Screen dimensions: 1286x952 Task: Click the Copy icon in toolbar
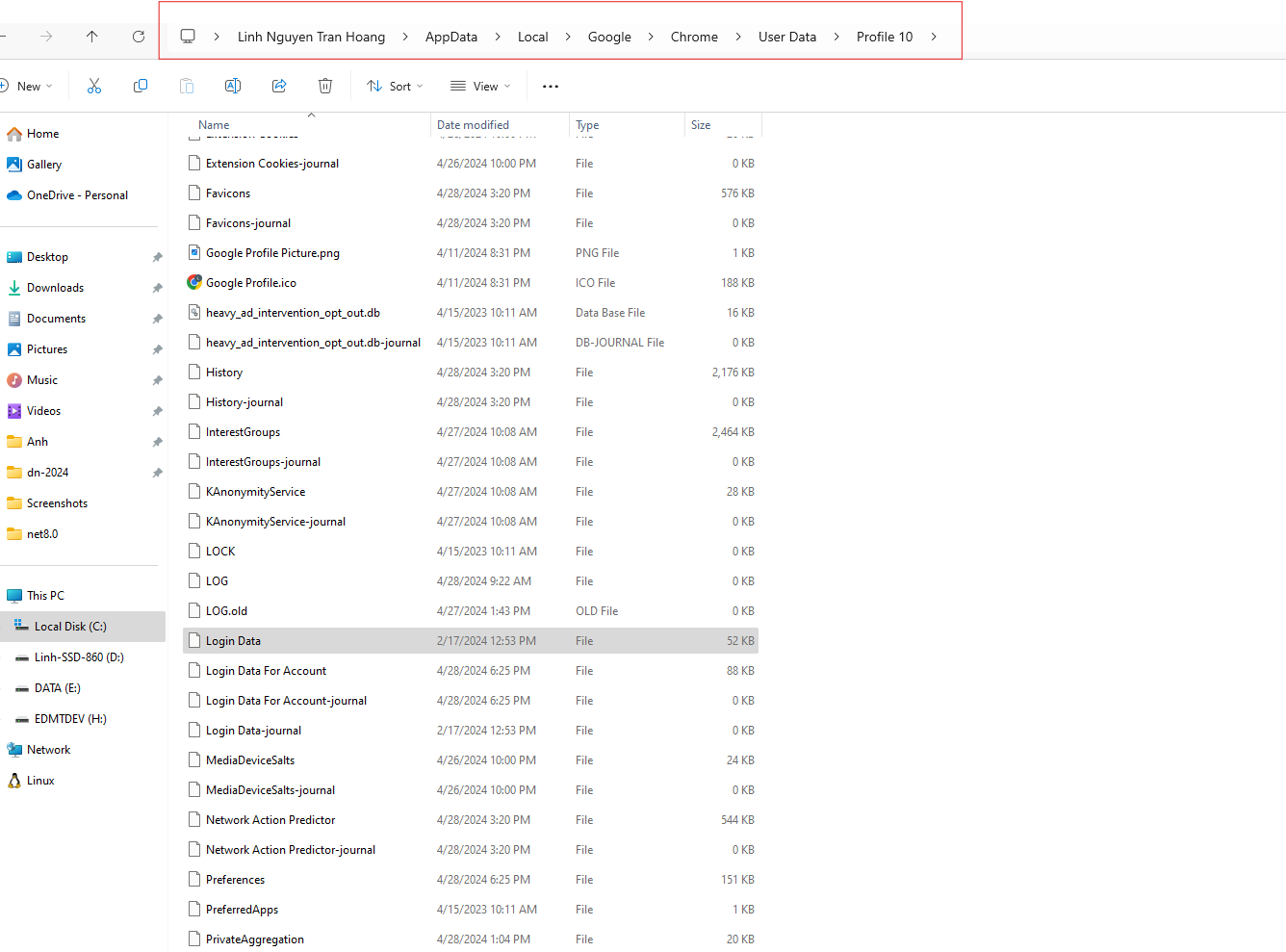coord(141,87)
